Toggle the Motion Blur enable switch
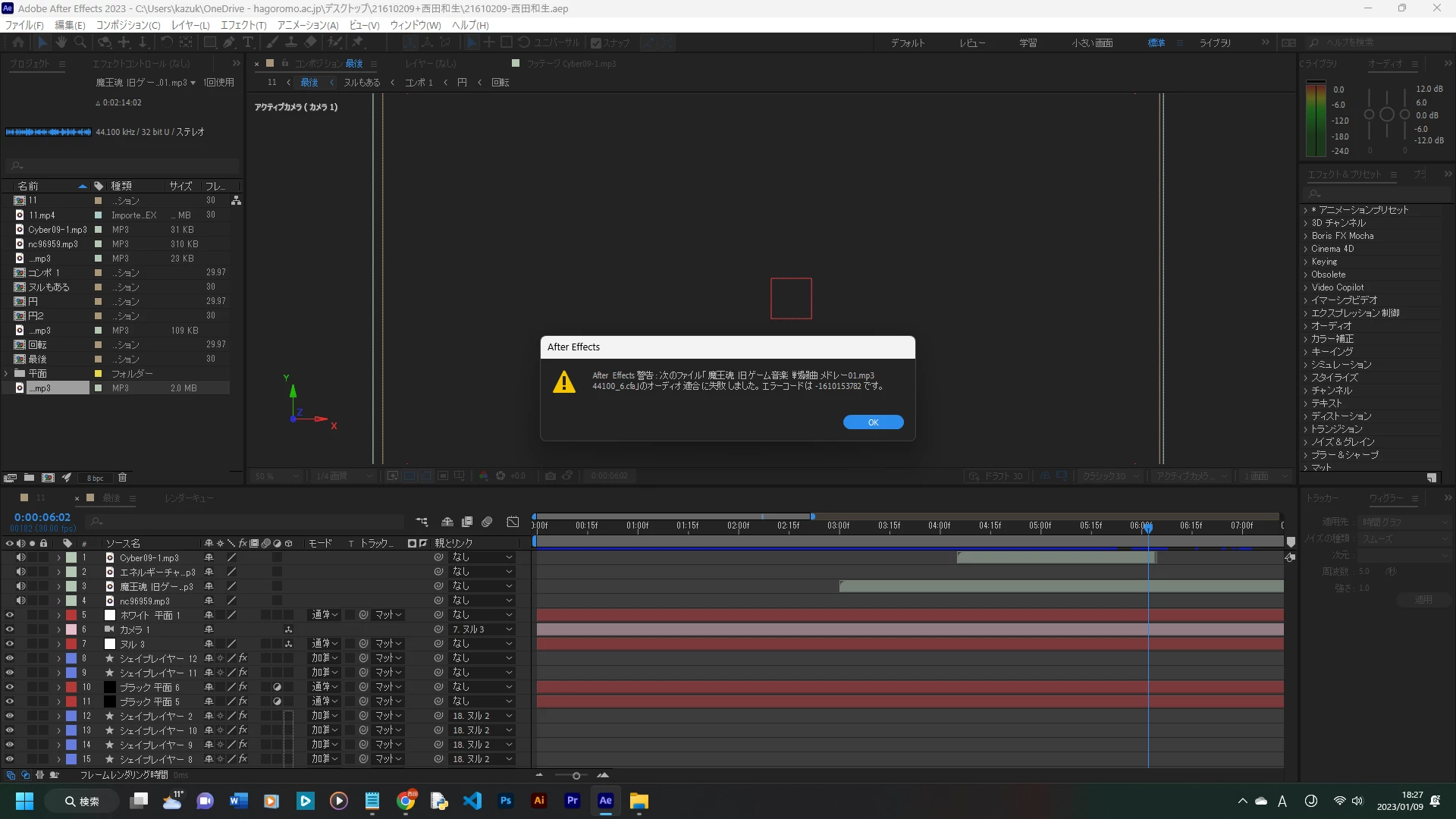The height and width of the screenshot is (819, 1456). (487, 522)
